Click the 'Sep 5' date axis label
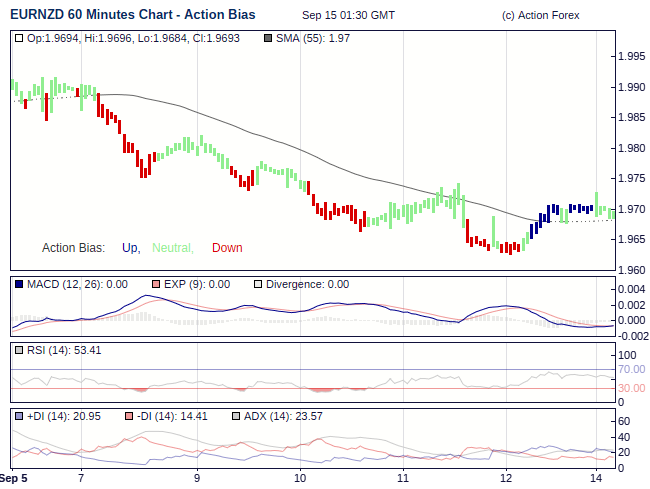The width and height of the screenshot is (650, 489). [13, 478]
